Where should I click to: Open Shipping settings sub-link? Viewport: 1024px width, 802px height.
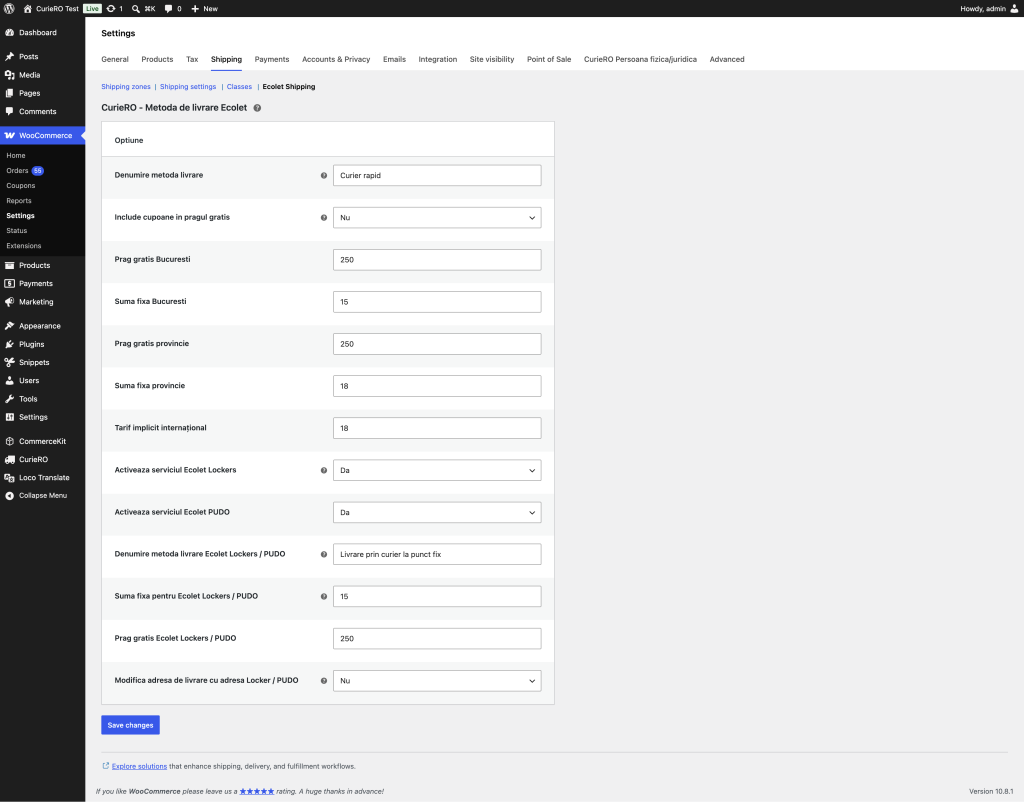click(x=188, y=87)
